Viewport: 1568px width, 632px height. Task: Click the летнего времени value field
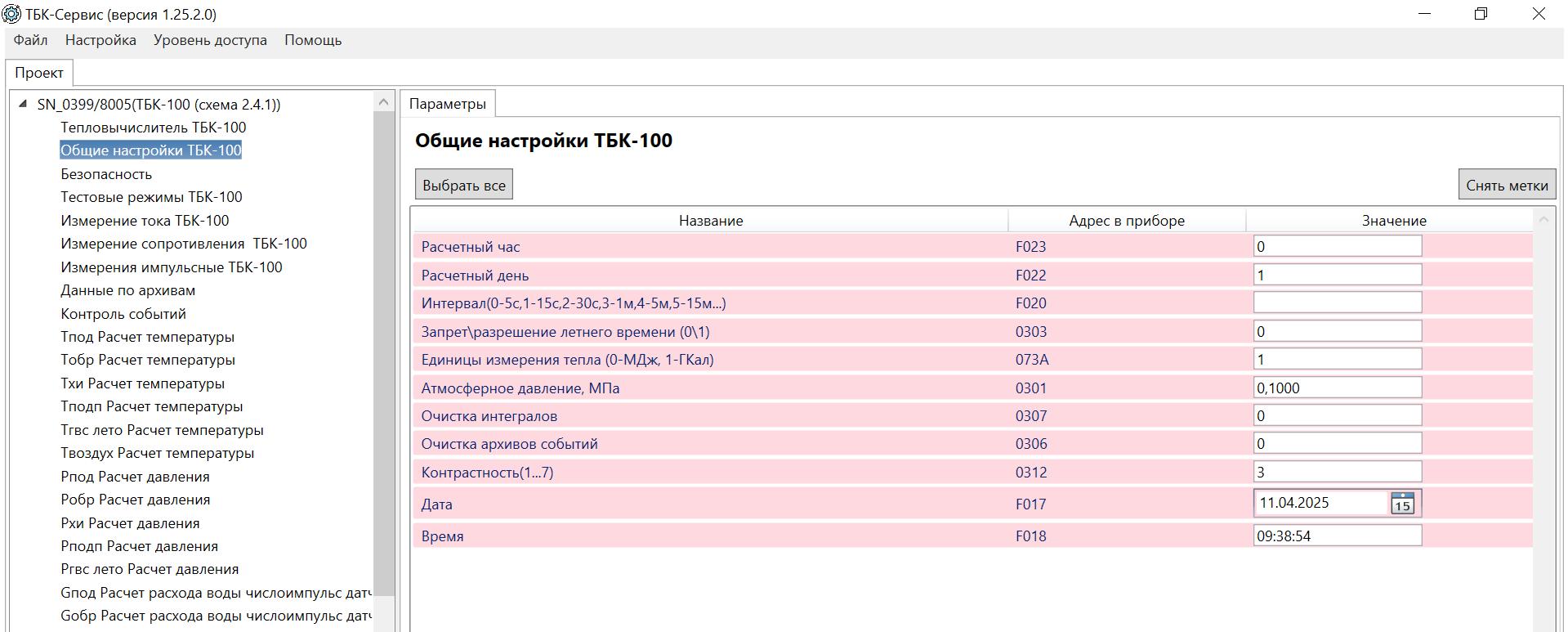coord(1338,331)
